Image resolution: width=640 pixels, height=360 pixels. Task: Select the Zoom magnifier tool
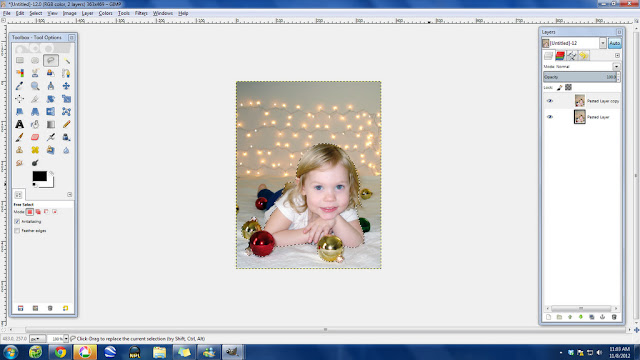pyautogui.click(x=35, y=86)
